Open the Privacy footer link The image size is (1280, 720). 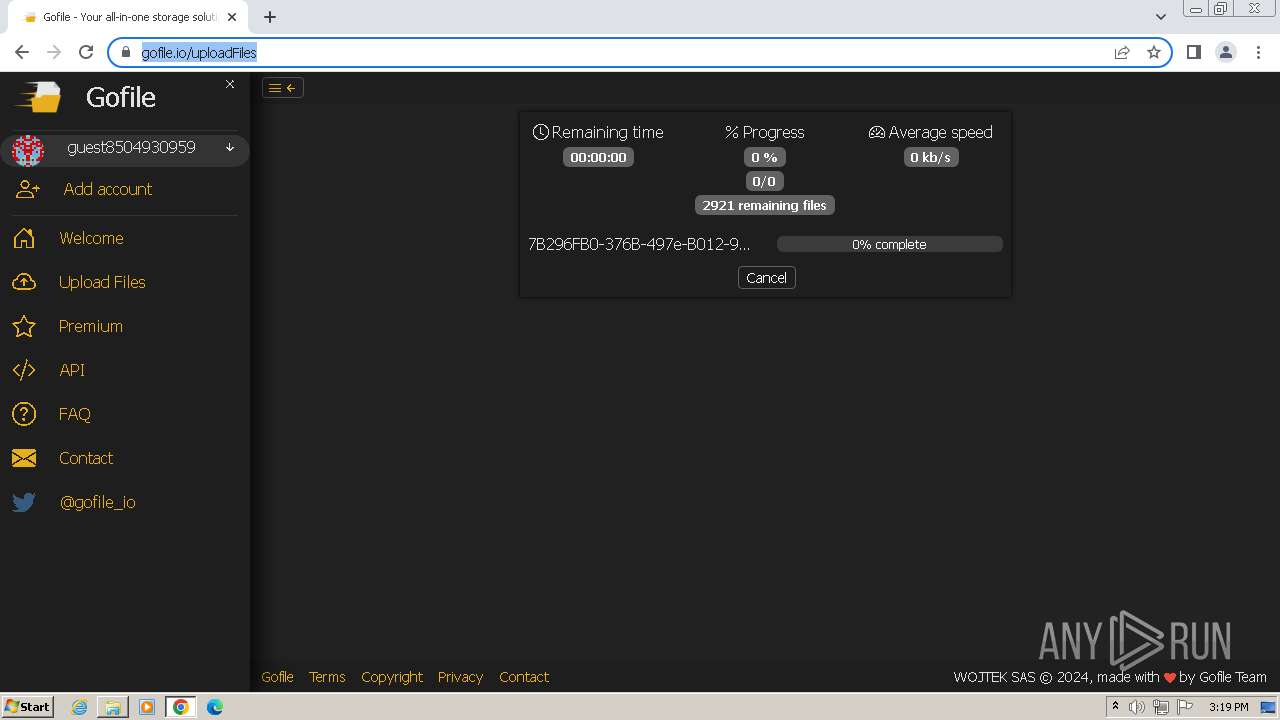(x=460, y=677)
